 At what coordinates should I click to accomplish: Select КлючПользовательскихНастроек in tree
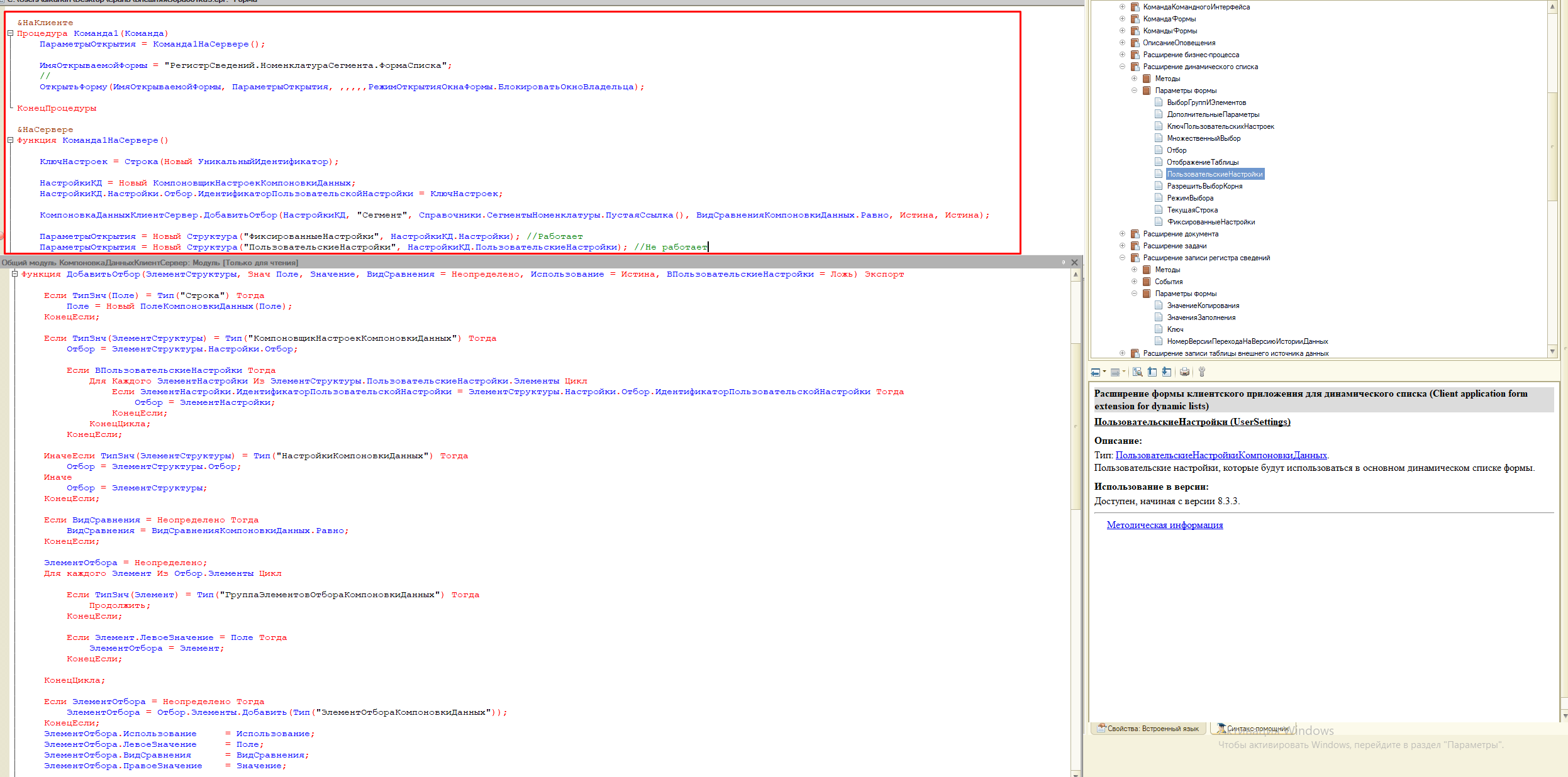(x=1220, y=126)
